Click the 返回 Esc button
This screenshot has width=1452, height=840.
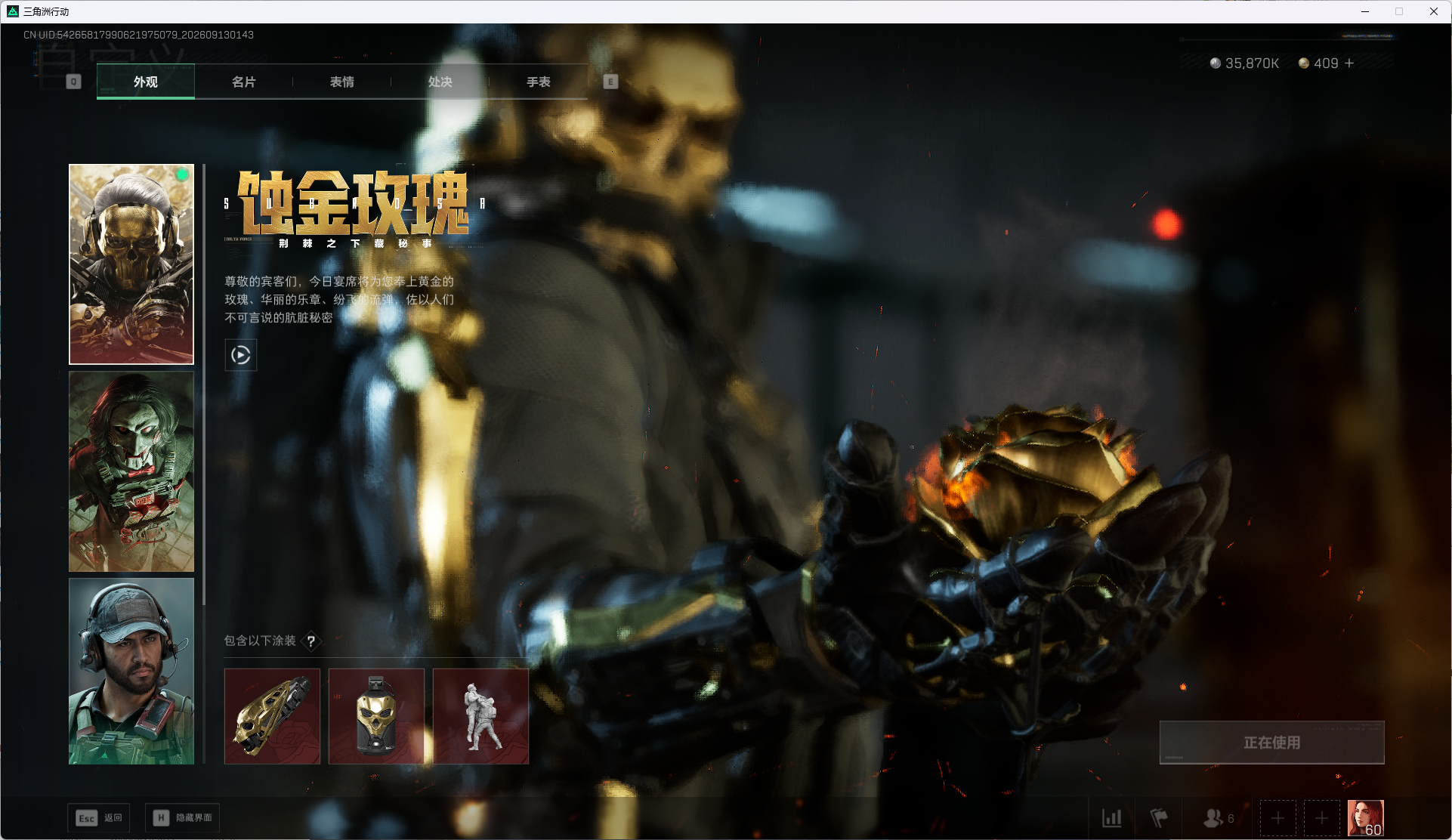coord(99,818)
